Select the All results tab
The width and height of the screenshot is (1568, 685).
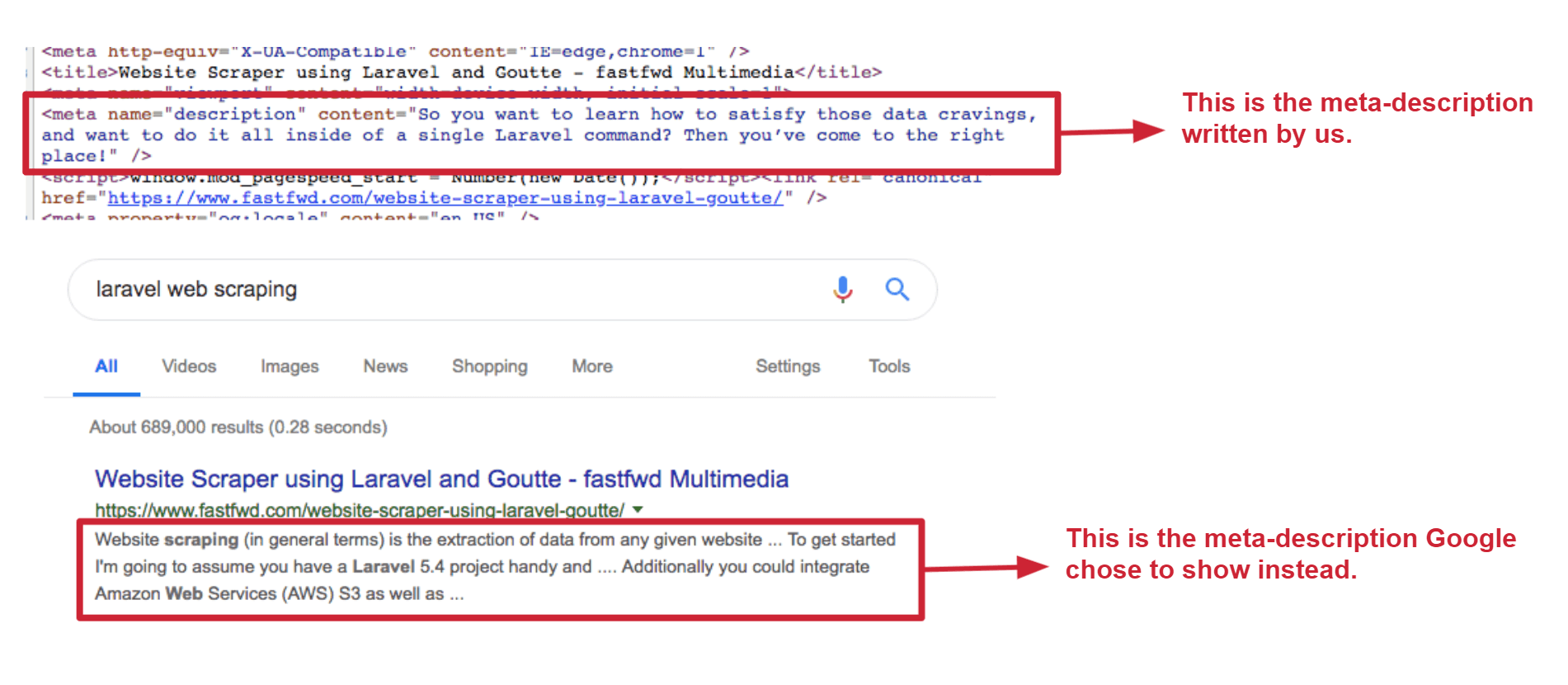pos(106,366)
